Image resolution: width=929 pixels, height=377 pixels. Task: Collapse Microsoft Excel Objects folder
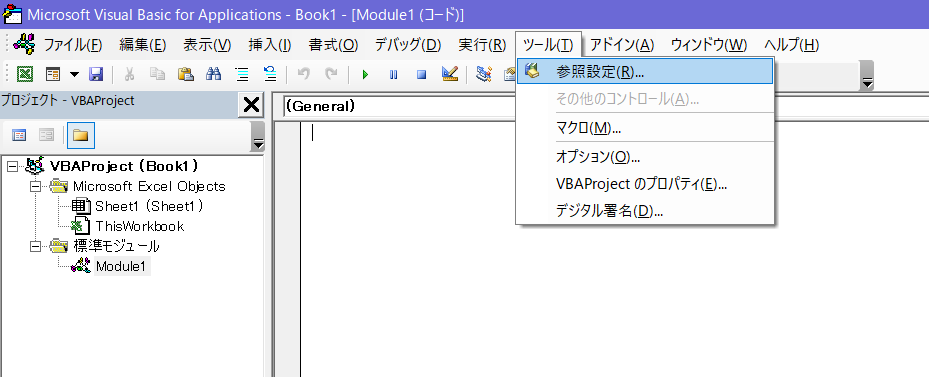(x=34, y=187)
